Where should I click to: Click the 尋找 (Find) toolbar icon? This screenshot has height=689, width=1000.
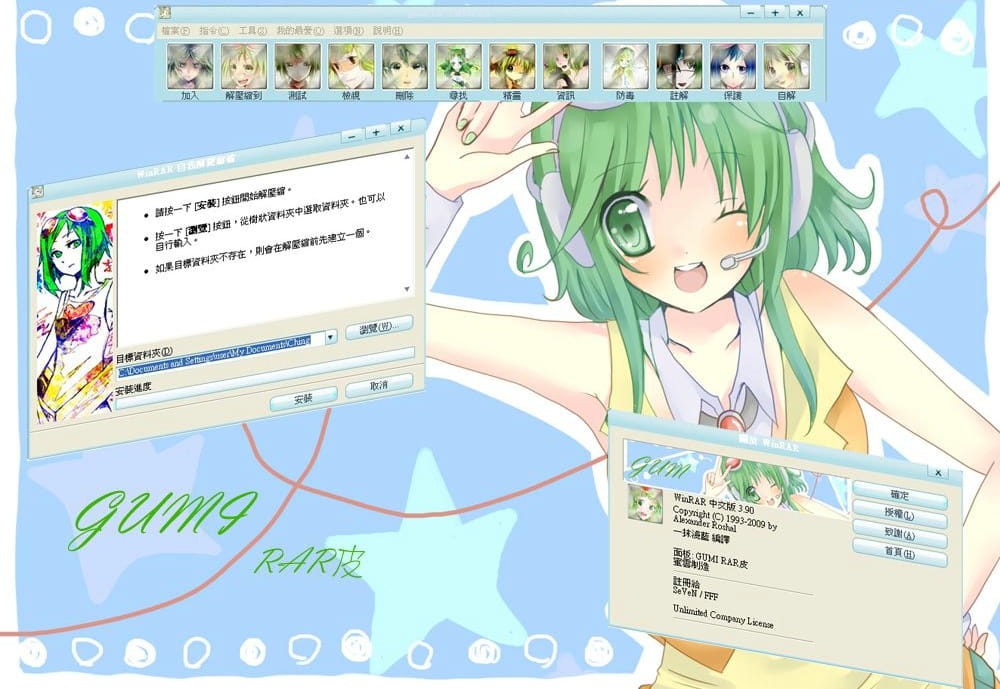pyautogui.click(x=458, y=66)
